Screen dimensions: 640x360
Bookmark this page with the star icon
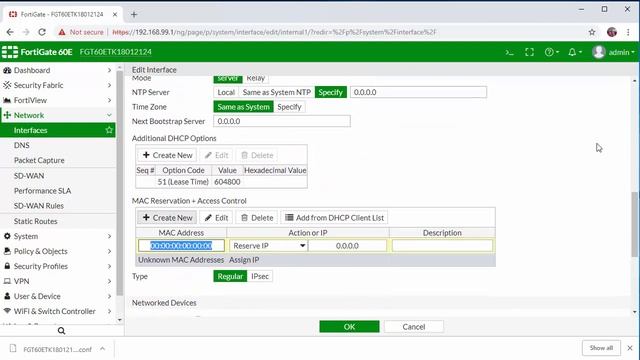592,32
